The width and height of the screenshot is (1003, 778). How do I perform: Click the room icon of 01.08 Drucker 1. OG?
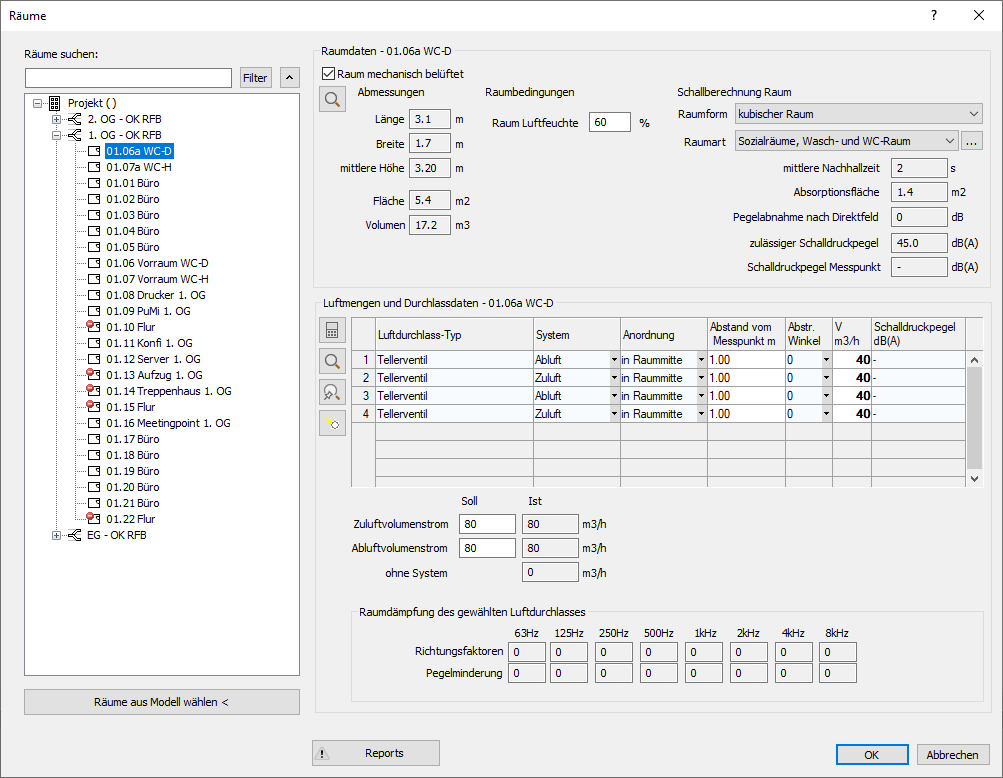(94, 295)
